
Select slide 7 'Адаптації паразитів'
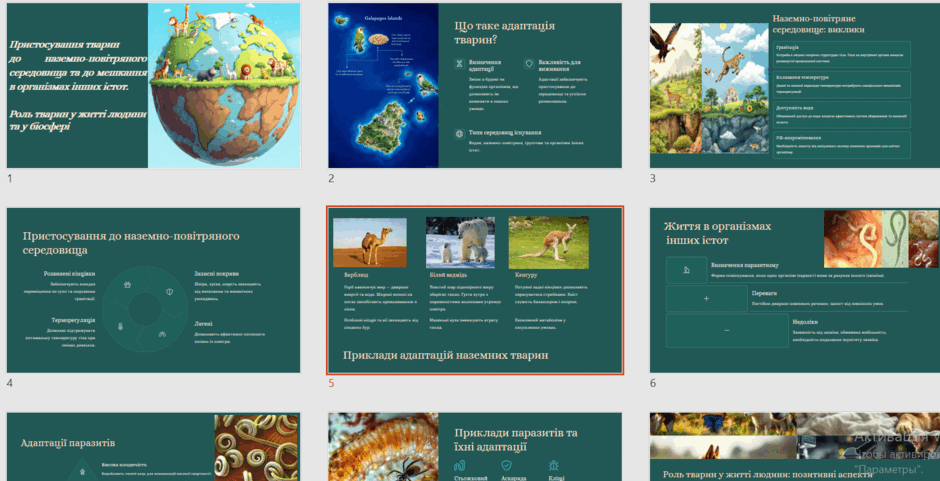[153, 447]
